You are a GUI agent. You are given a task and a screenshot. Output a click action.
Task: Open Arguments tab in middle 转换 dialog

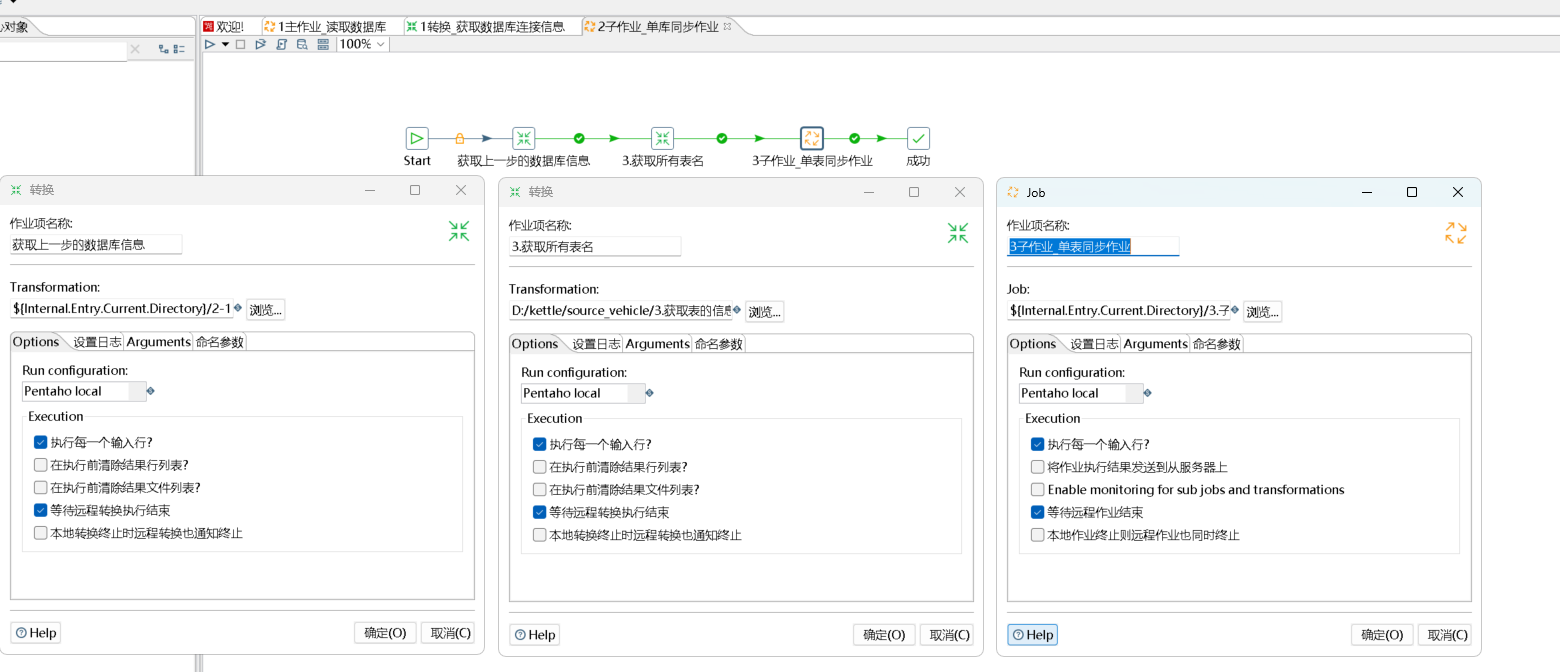tap(656, 344)
